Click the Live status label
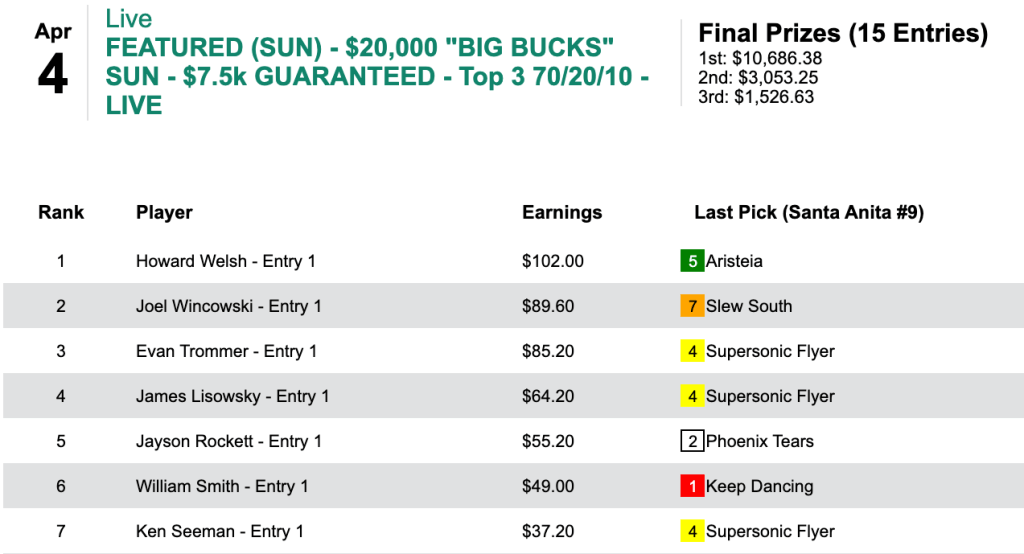This screenshot has height=554, width=1024. pyautogui.click(x=129, y=19)
